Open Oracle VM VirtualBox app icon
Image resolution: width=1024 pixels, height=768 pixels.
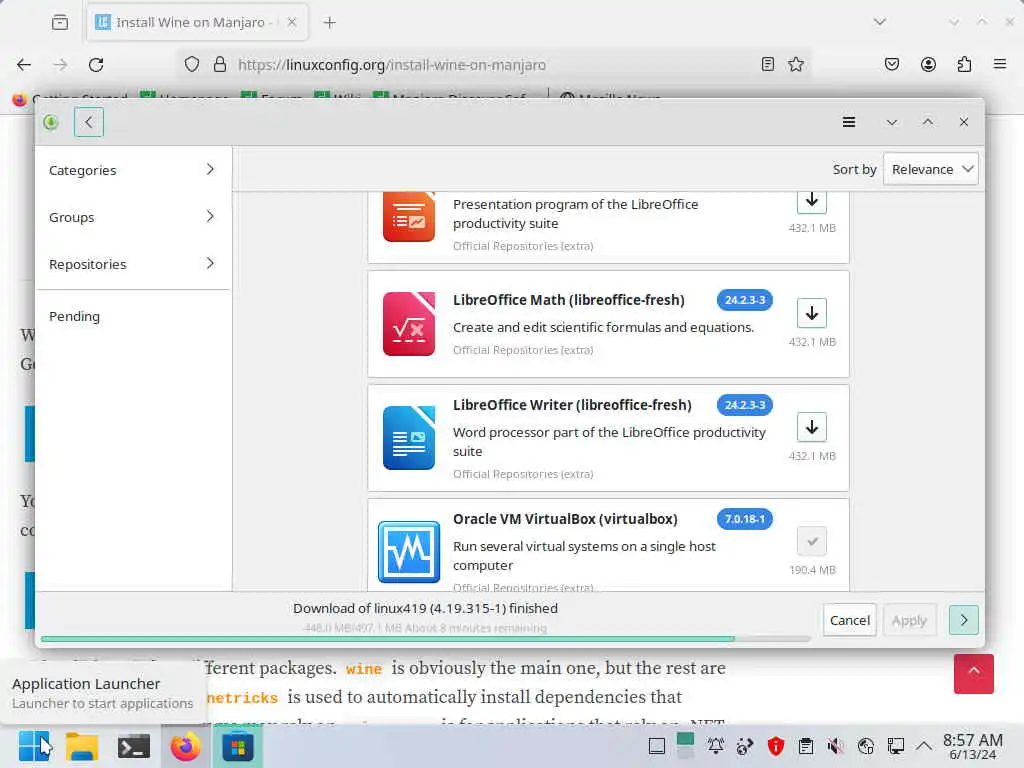(x=409, y=552)
